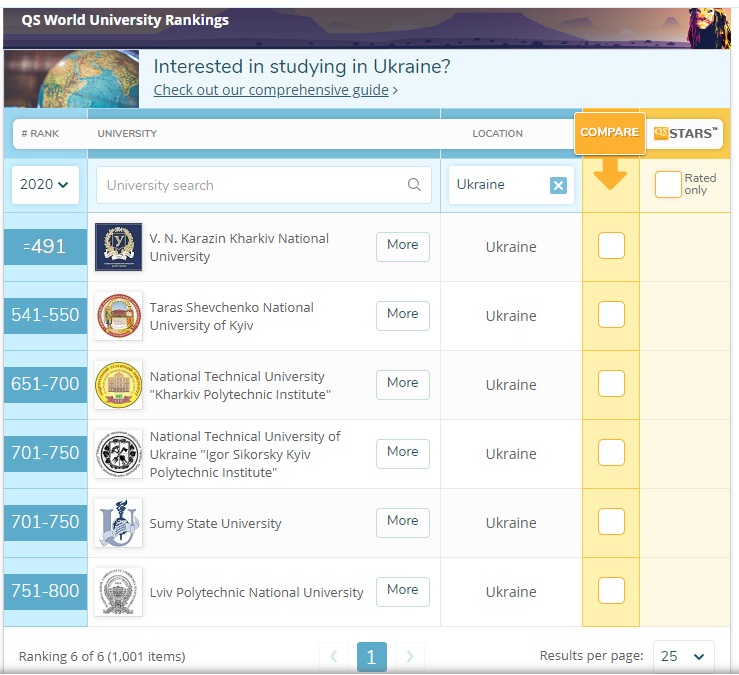Sort by the UNIVERSITY column header
Image resolution: width=739 pixels, height=675 pixels.
click(x=127, y=133)
